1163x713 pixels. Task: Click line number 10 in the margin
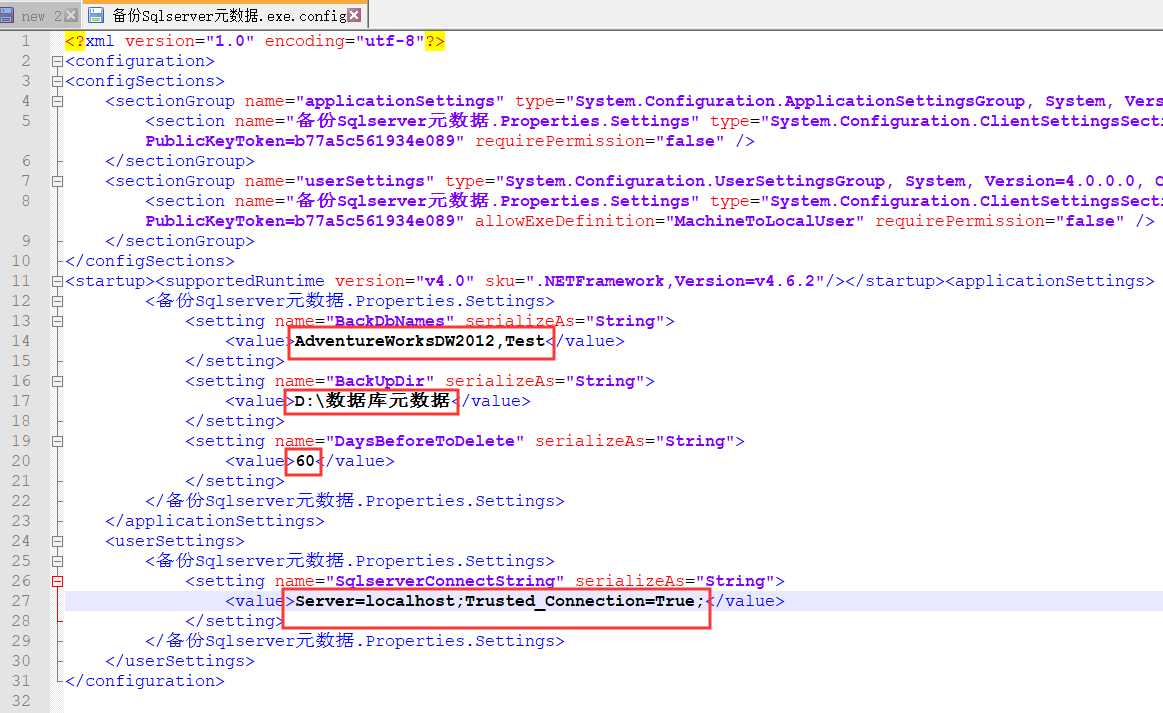(x=21, y=261)
